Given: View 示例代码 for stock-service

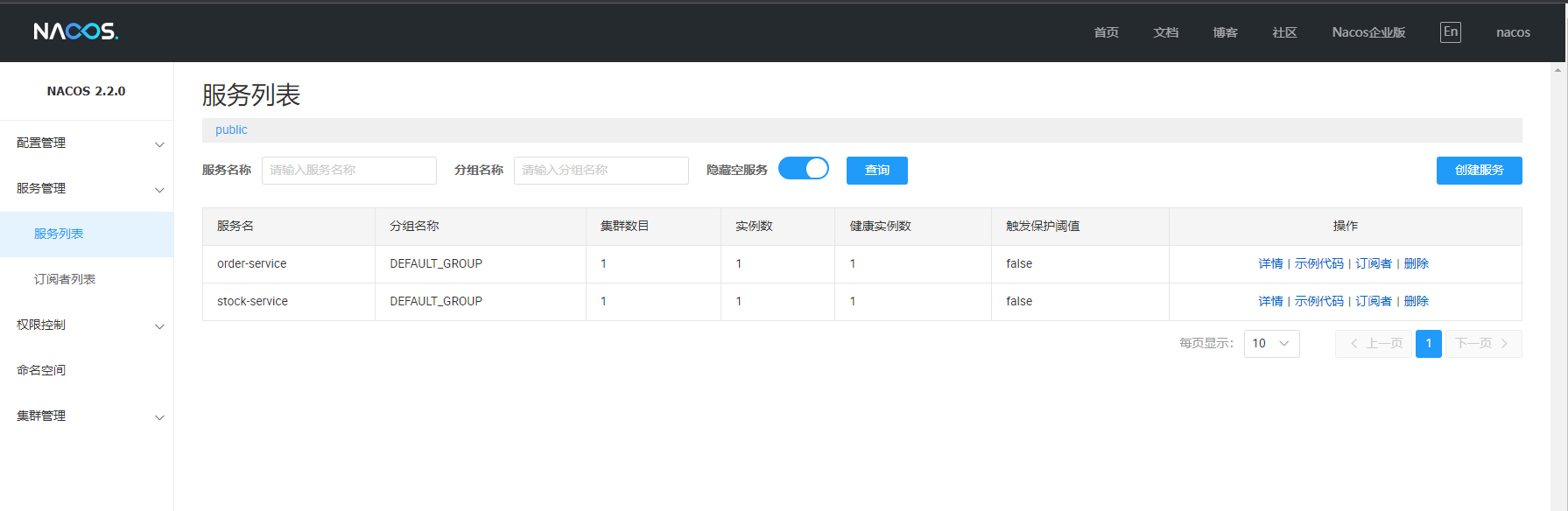Looking at the screenshot, I should (x=1318, y=302).
